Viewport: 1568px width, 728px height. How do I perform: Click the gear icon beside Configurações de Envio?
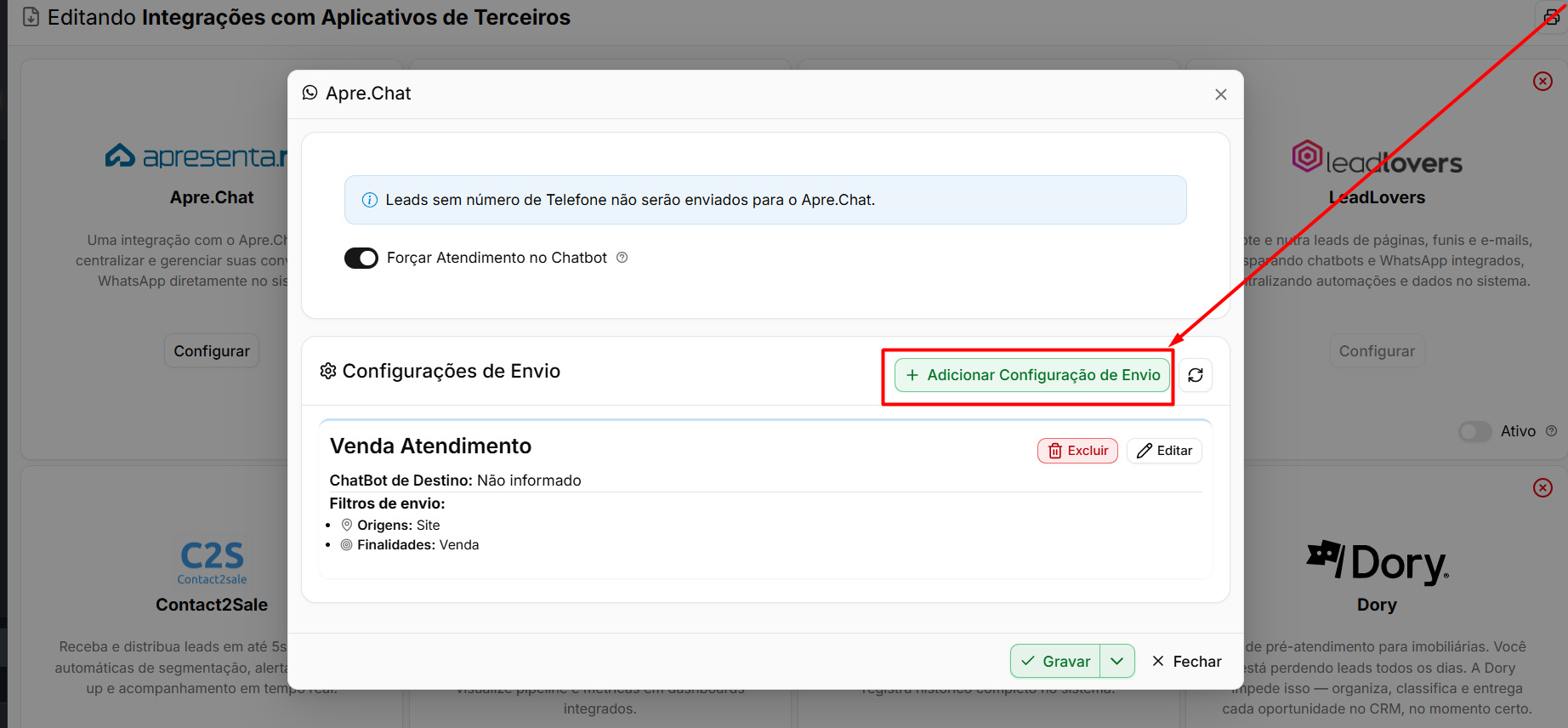pyautogui.click(x=328, y=371)
